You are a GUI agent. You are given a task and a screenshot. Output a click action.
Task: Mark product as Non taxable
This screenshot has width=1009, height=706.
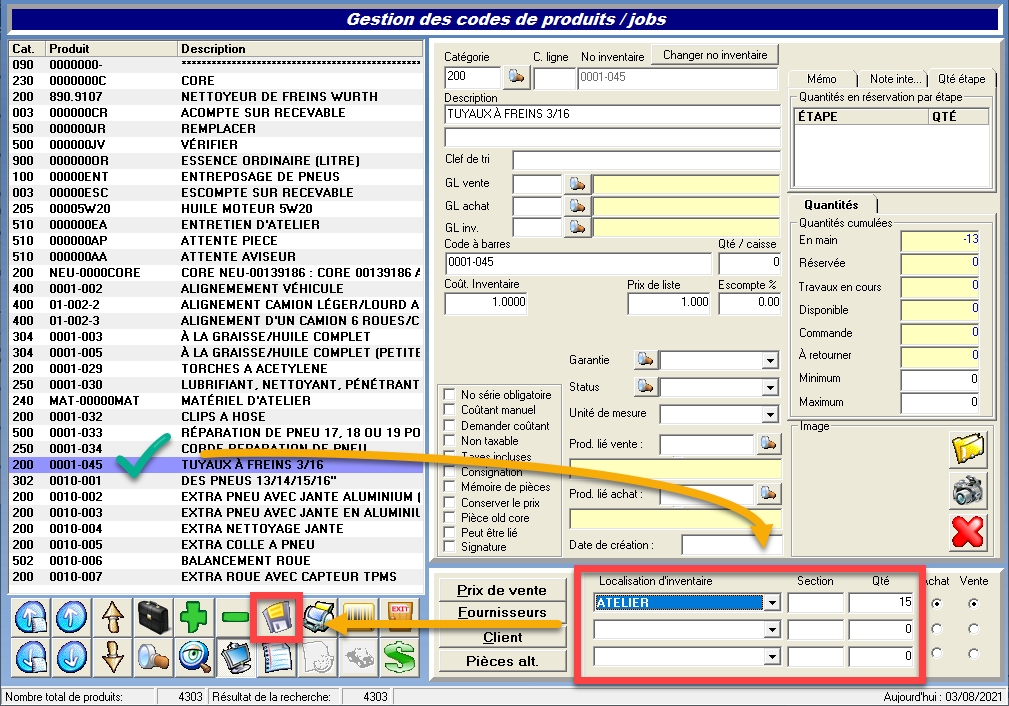[x=450, y=441]
